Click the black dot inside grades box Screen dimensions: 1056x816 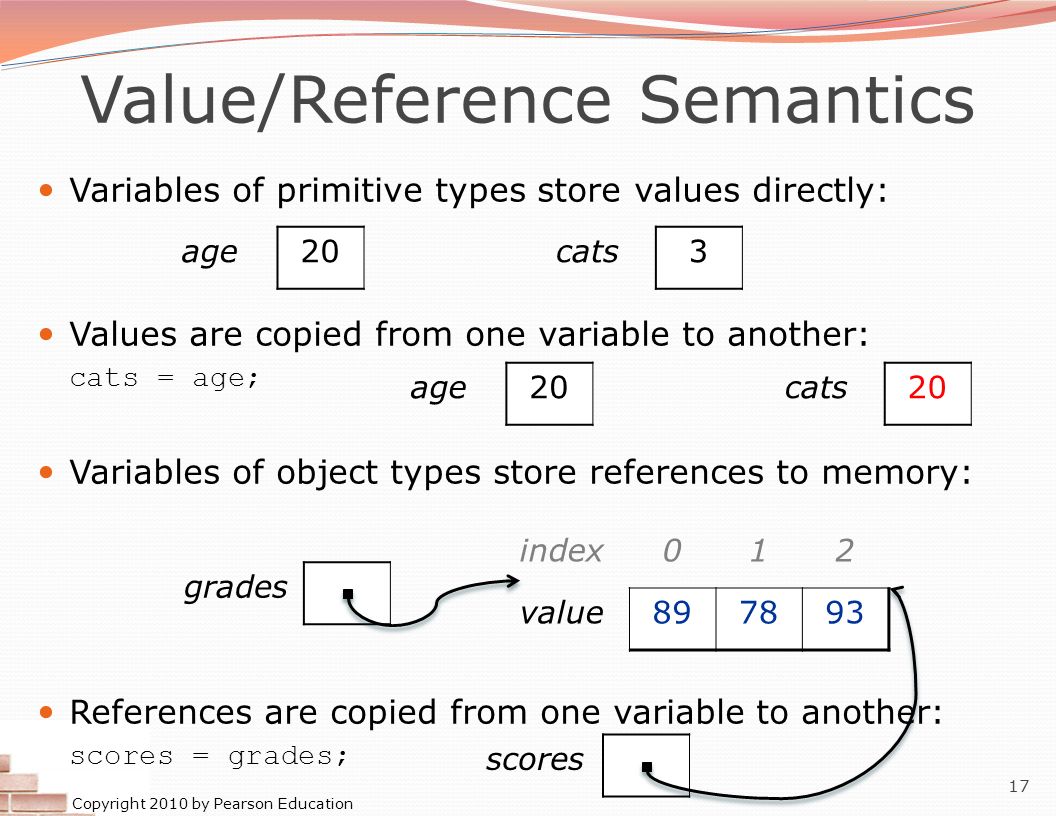348,594
